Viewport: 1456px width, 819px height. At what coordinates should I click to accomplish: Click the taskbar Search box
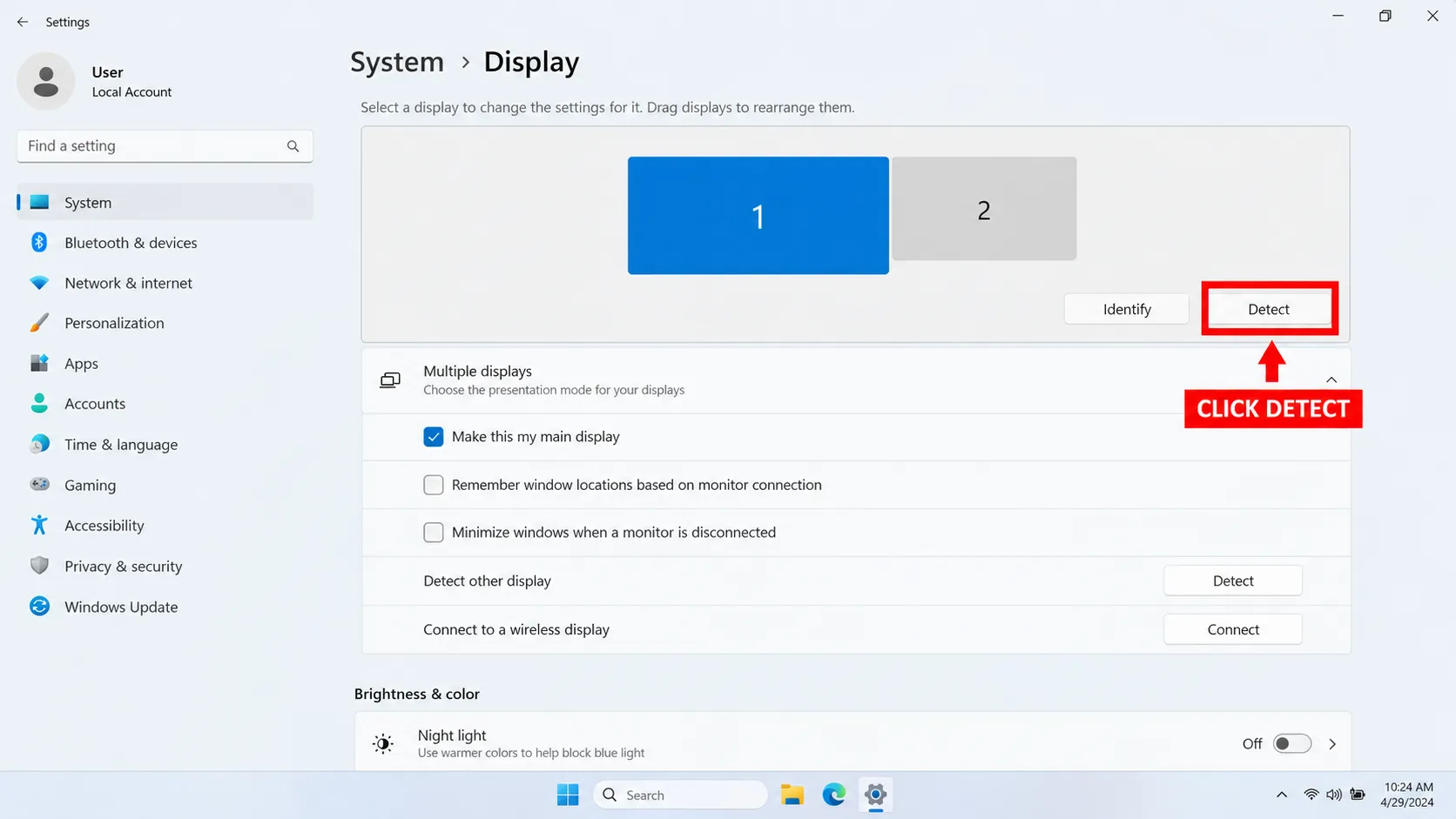(680, 795)
